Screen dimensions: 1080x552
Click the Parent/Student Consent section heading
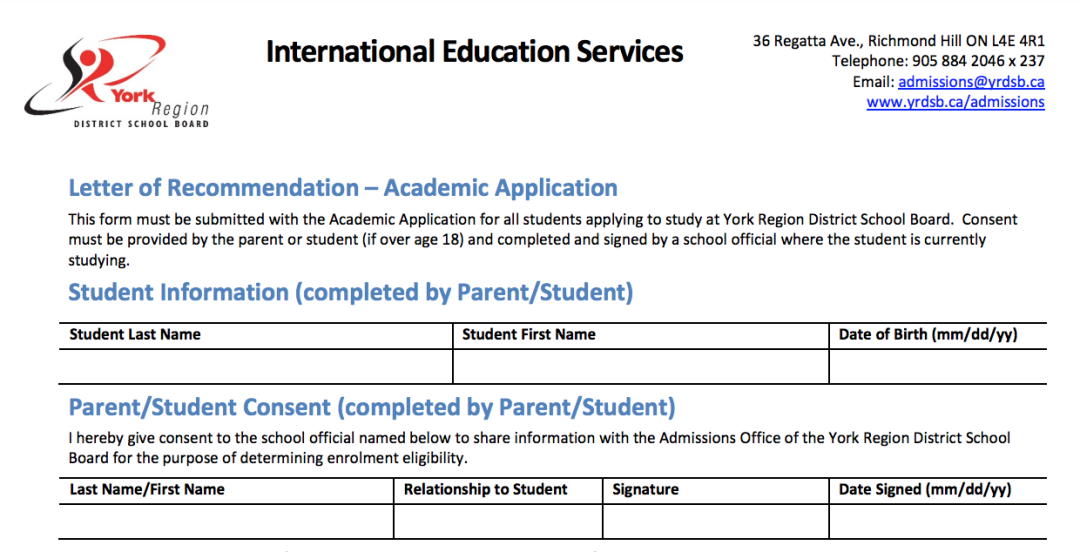tap(371, 408)
